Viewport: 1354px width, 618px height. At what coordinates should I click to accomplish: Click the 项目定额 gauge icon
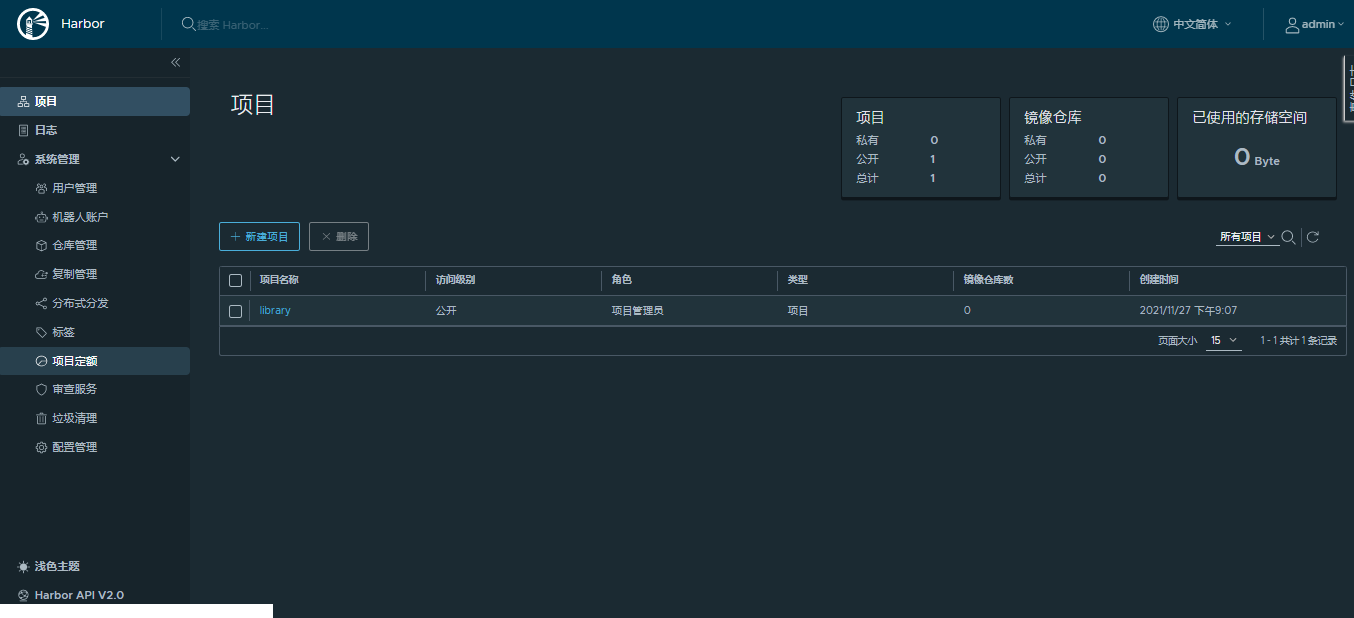pyautogui.click(x=41, y=361)
